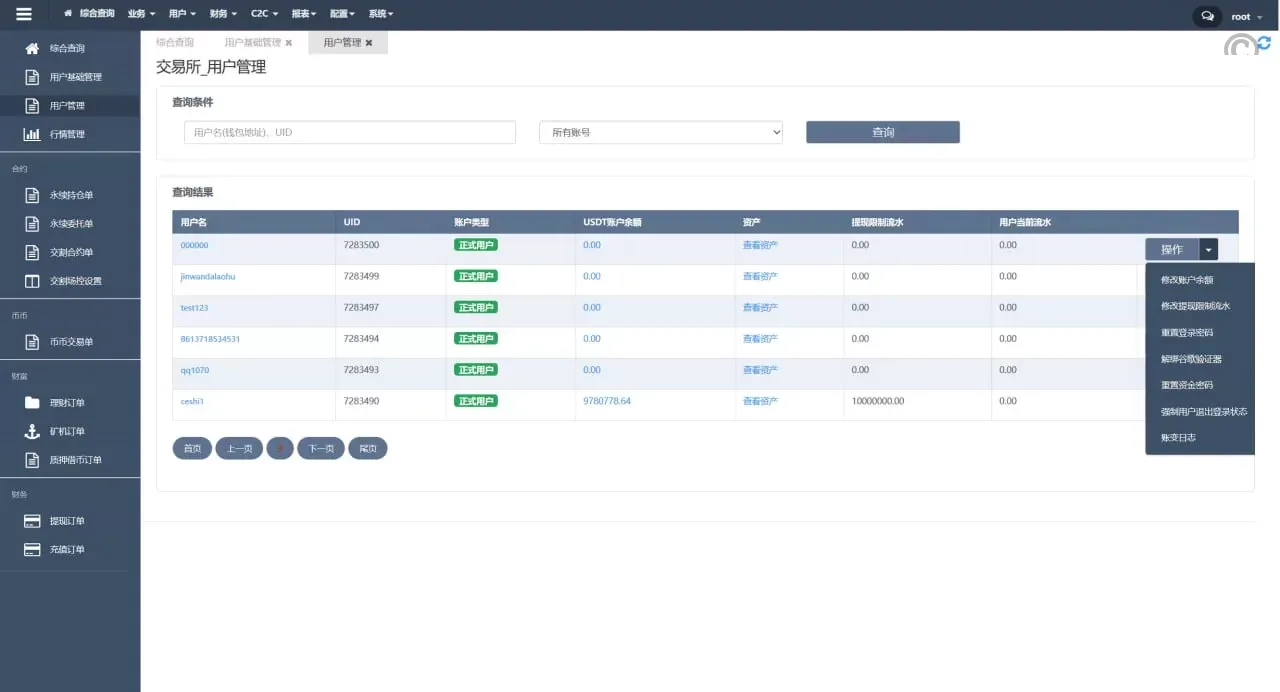Expand the 所有账号 account type dropdown

coord(660,132)
